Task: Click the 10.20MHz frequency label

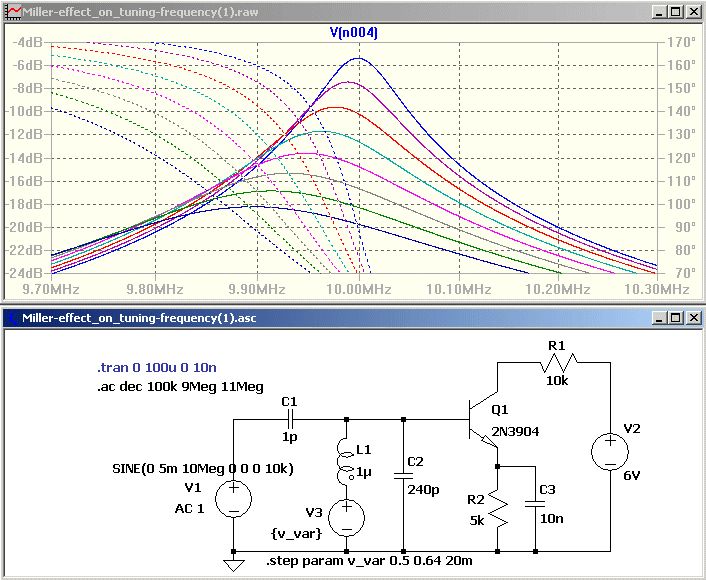Action: (x=558, y=289)
